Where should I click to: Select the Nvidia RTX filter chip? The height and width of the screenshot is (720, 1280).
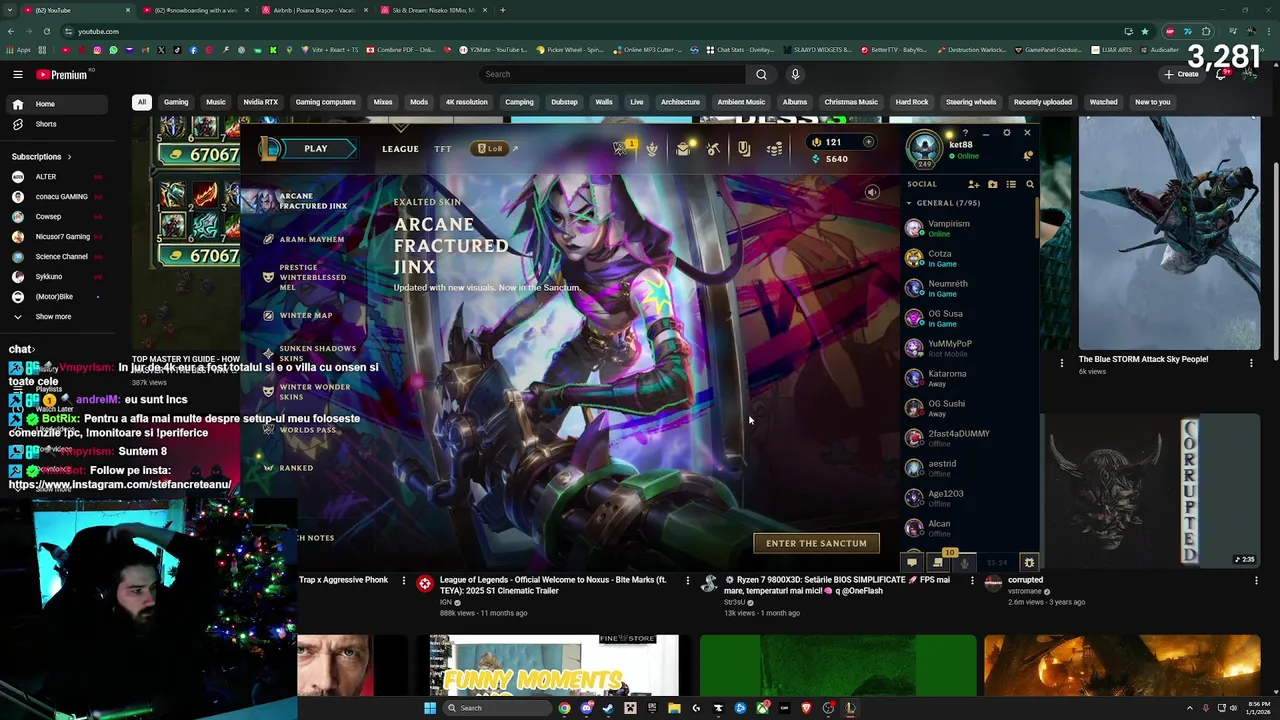click(x=260, y=102)
